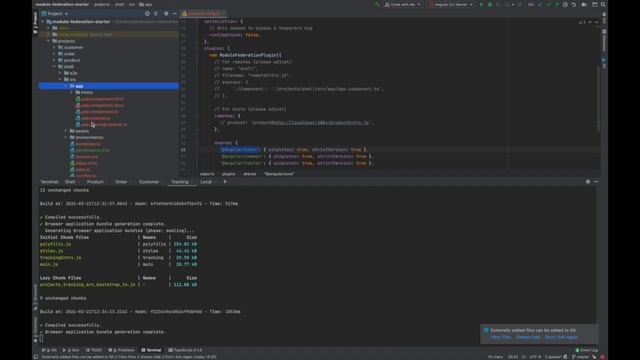Click View Files link in Git notification
640x360 pixels.
tap(500, 337)
